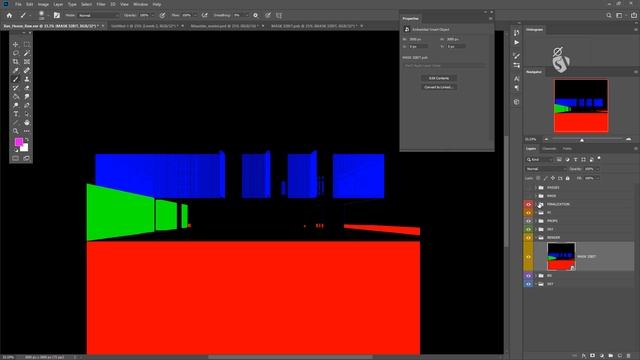
Task: Open the collapsed Actions panel play icon
Action: (516, 42)
